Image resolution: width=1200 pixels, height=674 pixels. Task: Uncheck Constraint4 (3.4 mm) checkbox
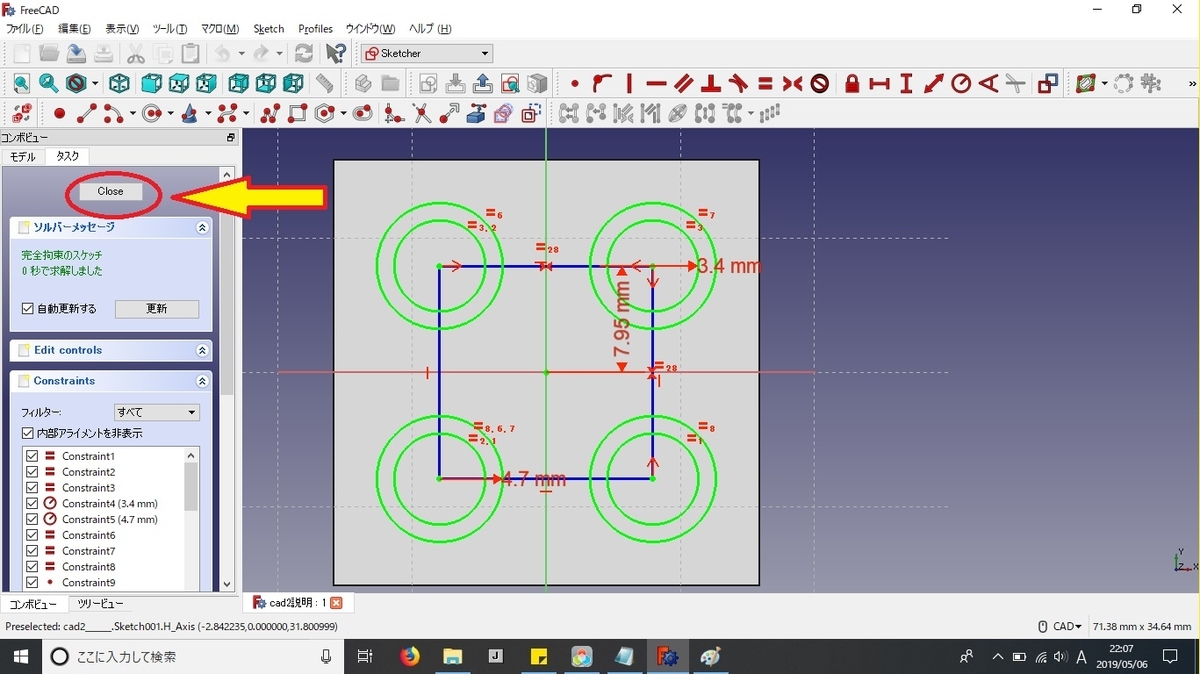32,503
